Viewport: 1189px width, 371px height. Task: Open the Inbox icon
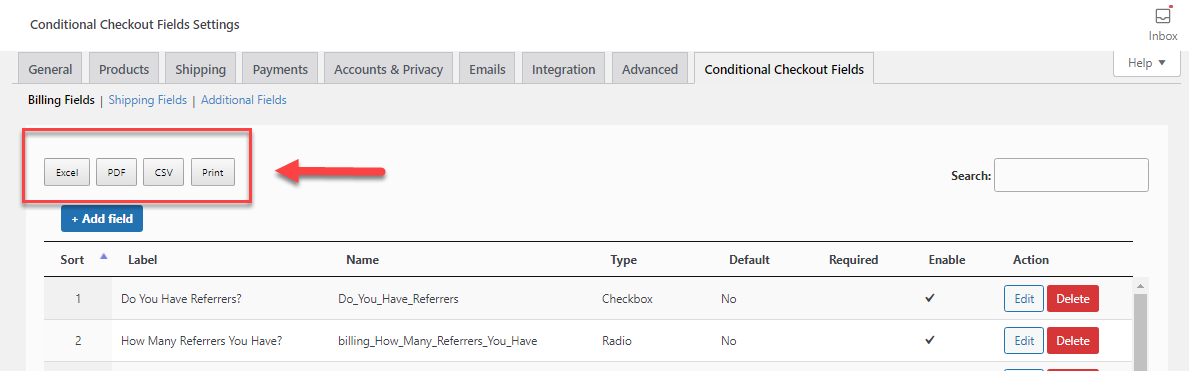point(1162,24)
